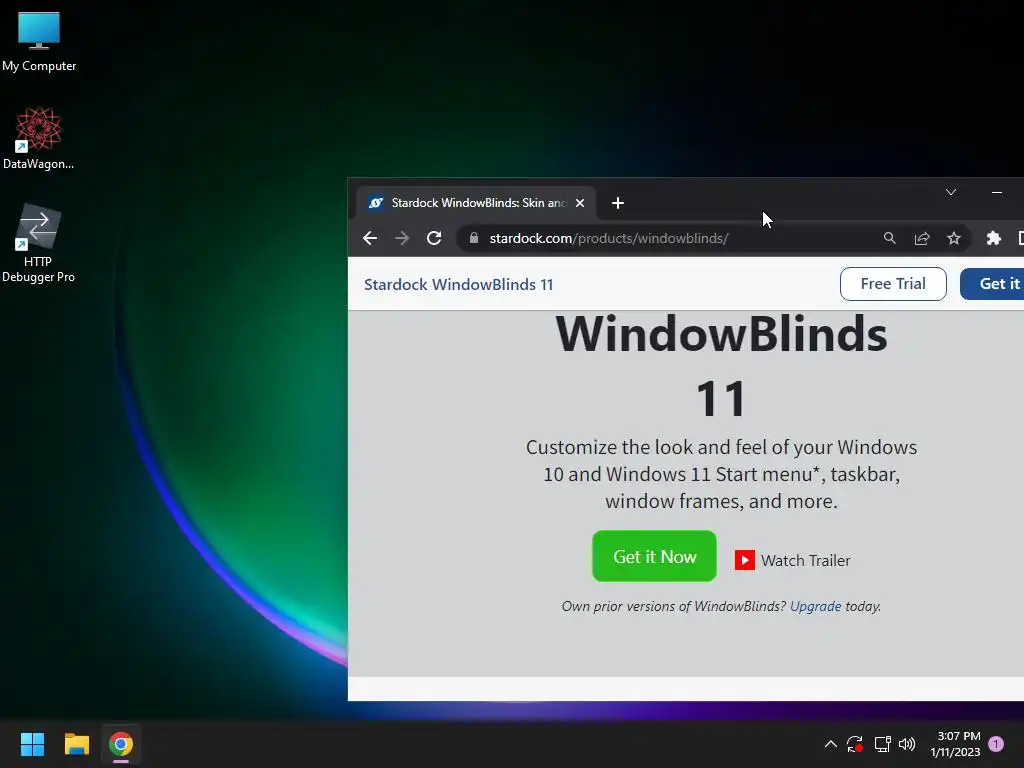Viewport: 1024px width, 768px height.
Task: Click the green Get it Now button
Action: tap(654, 556)
